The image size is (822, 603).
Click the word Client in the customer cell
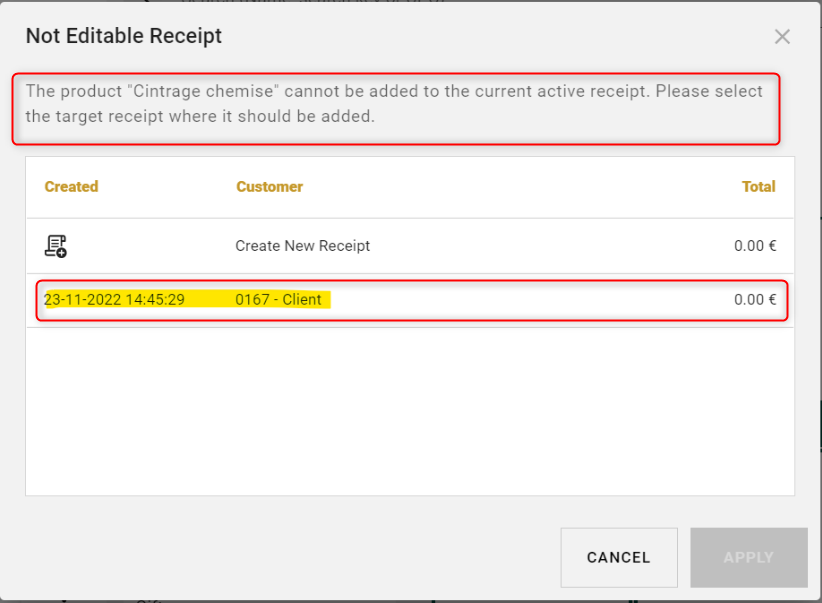tap(302, 299)
